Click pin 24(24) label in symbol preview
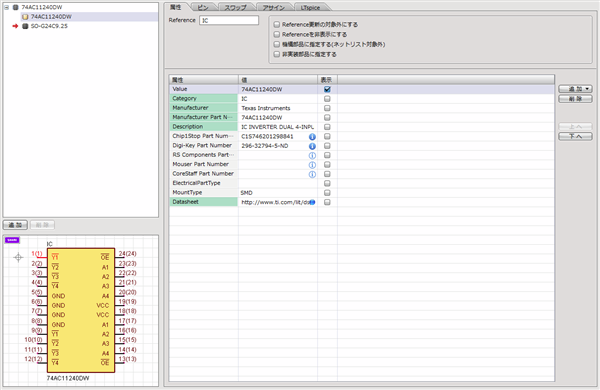The image size is (600, 390). pyautogui.click(x=127, y=254)
